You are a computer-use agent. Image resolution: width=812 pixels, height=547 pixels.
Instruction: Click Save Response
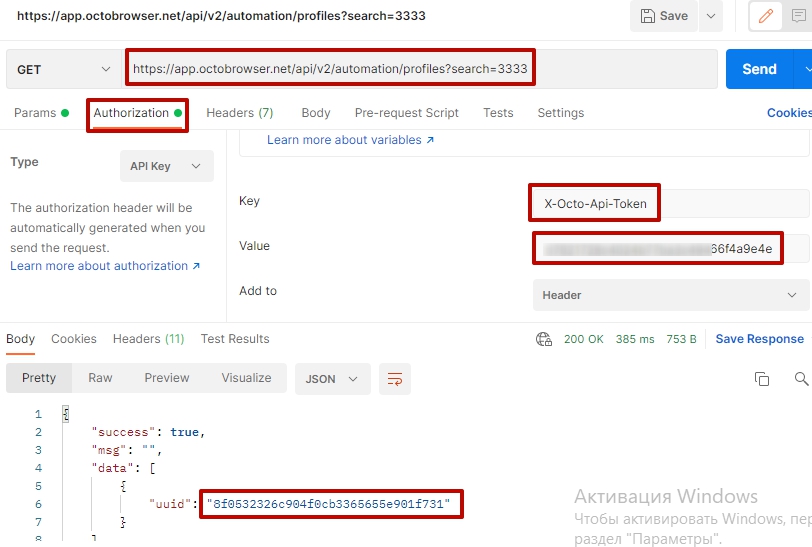[x=759, y=339]
